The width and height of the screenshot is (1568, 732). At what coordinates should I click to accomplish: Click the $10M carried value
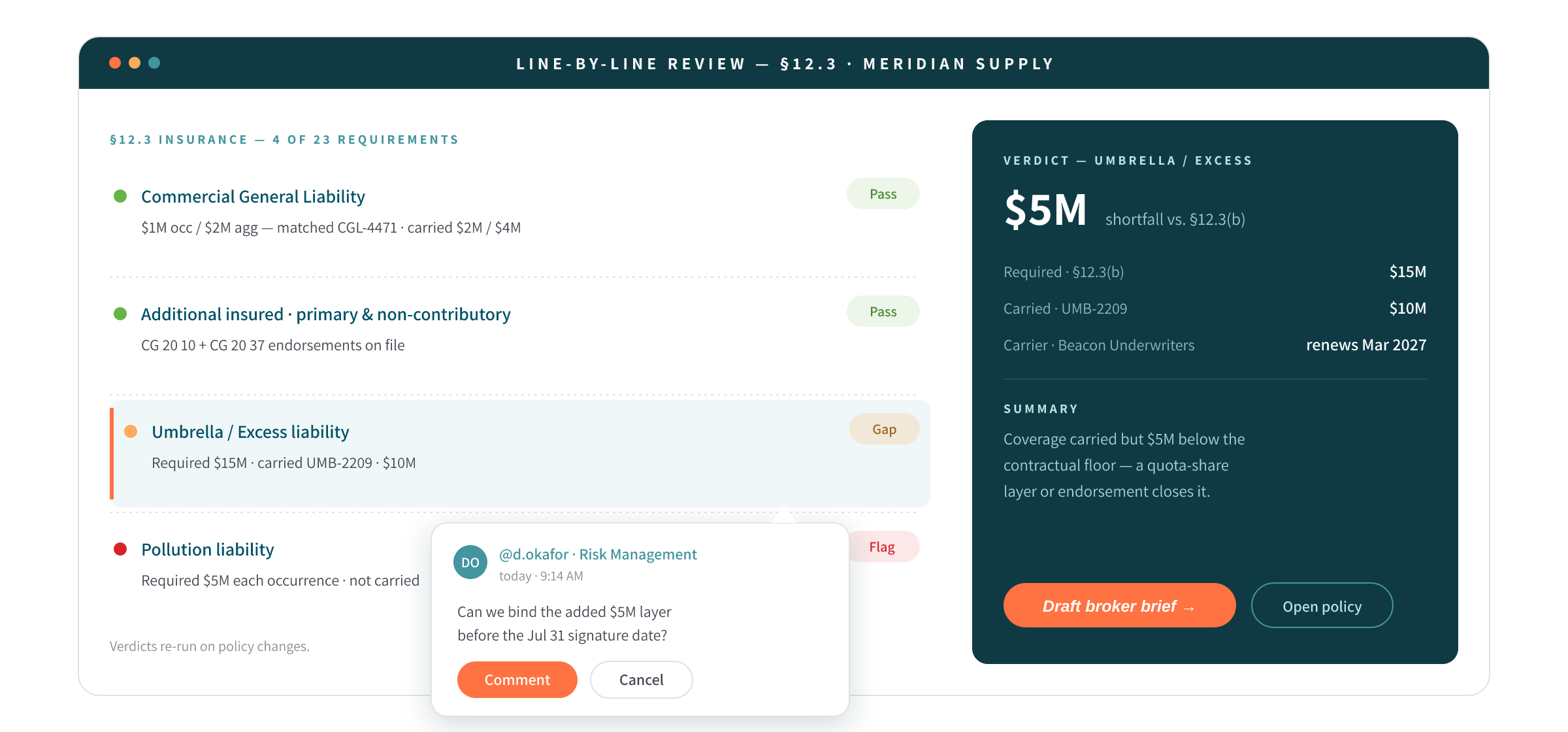pos(1408,308)
